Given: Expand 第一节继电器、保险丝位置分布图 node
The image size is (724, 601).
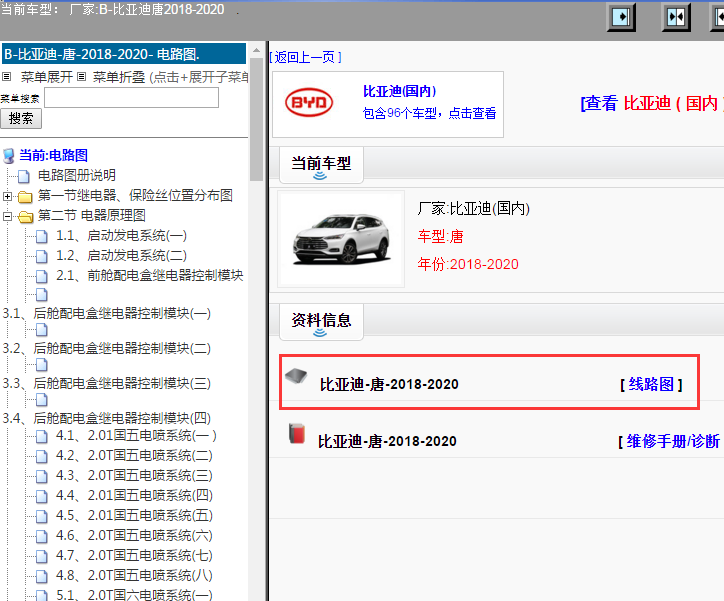Looking at the screenshot, I should (x=7, y=197).
